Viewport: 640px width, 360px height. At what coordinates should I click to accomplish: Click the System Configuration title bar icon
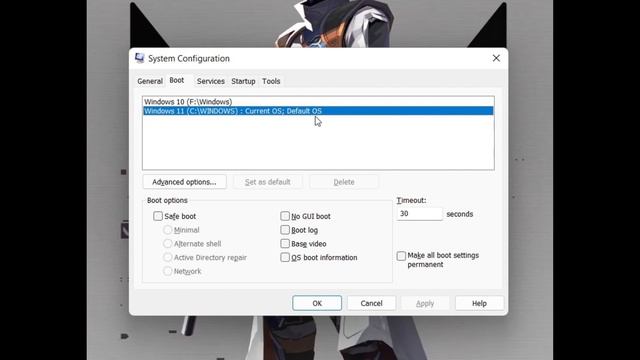coord(140,58)
